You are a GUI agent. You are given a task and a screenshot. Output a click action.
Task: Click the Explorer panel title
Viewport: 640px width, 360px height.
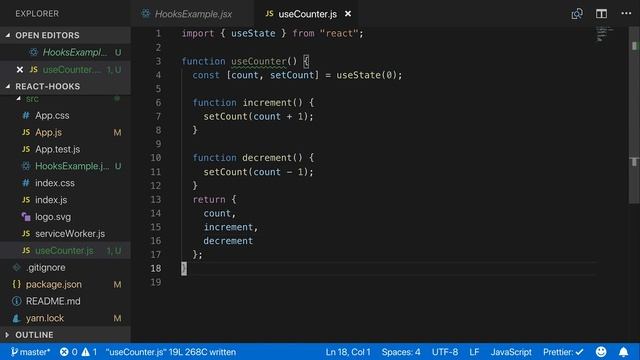37,13
